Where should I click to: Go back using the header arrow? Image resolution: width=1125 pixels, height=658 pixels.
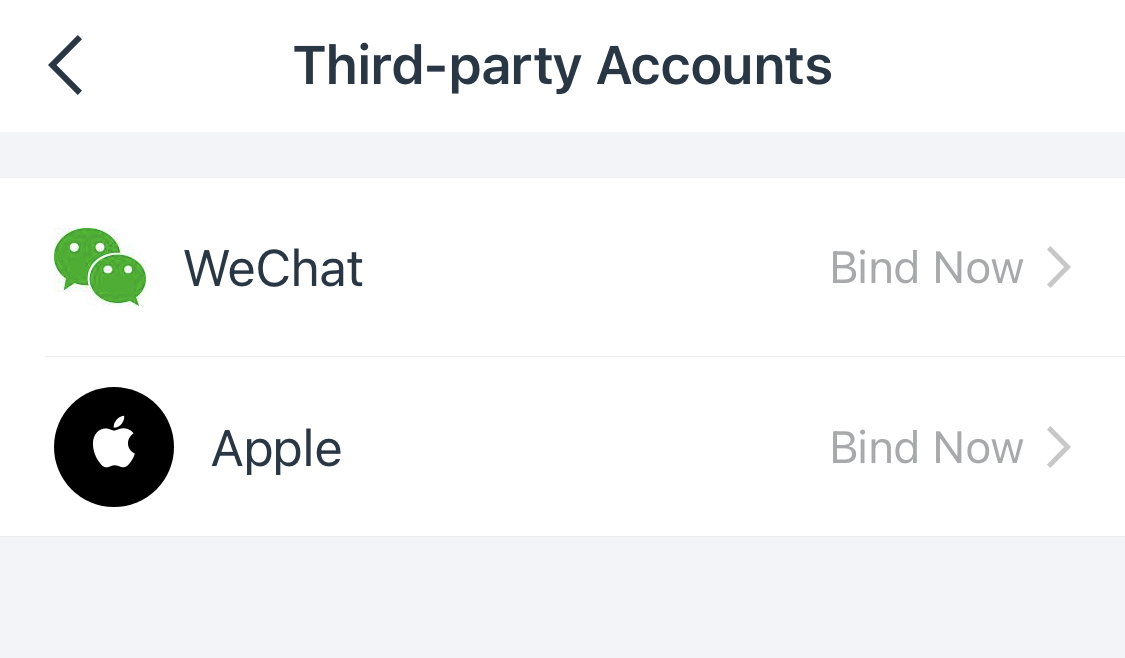point(65,65)
